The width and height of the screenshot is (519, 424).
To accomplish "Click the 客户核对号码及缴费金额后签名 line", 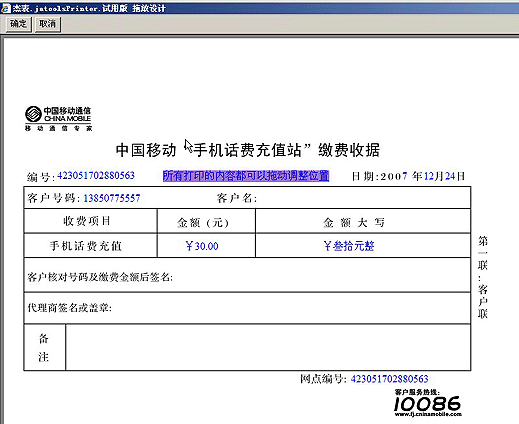I will click(x=100, y=277).
